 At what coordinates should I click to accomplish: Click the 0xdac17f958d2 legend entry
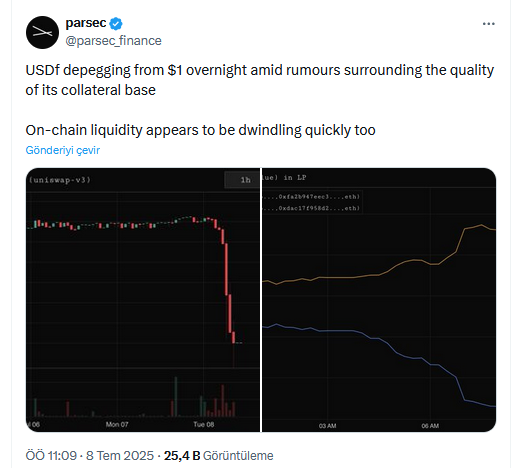(x=312, y=208)
